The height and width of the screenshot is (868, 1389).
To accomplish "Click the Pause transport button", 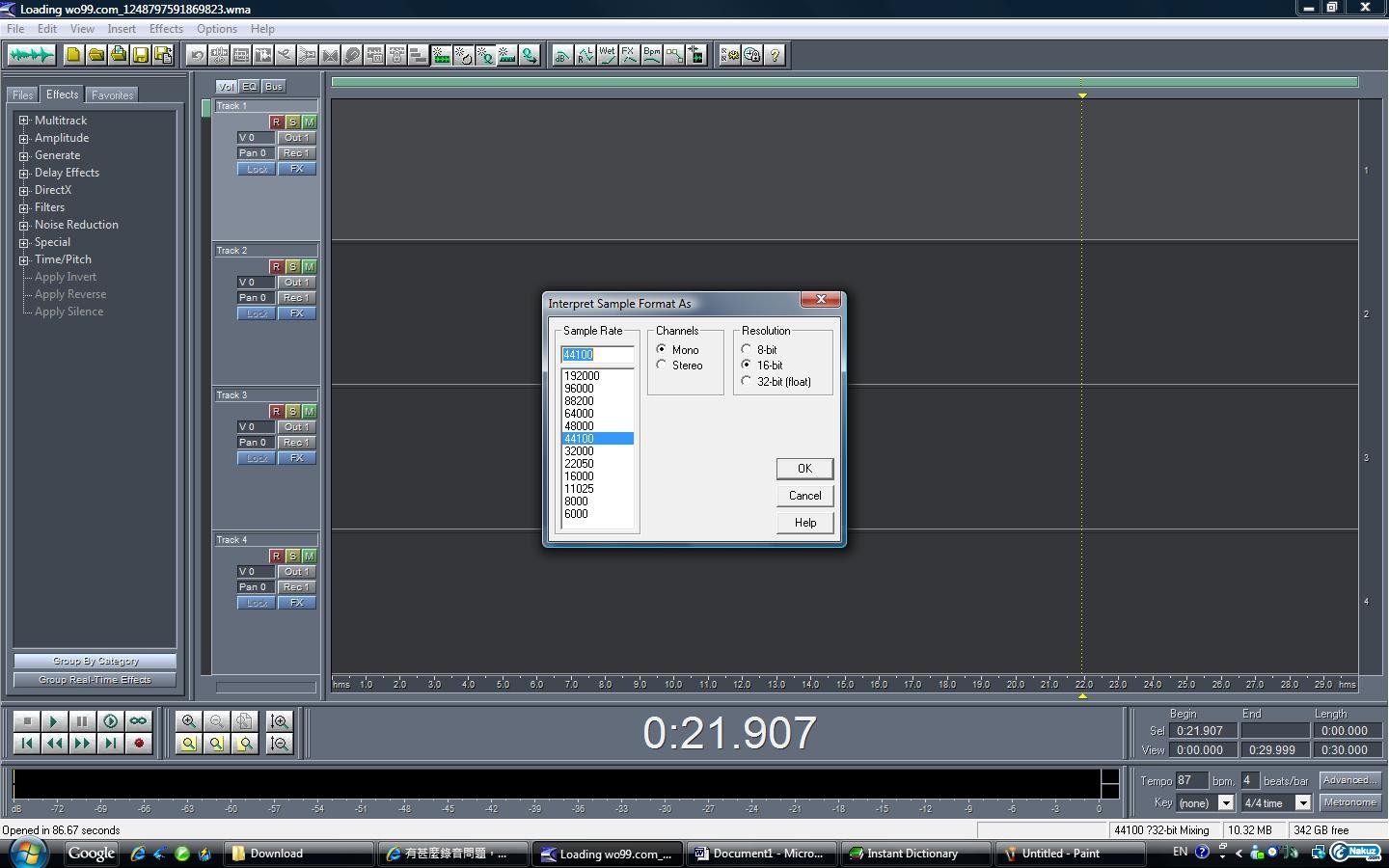I will (82, 720).
